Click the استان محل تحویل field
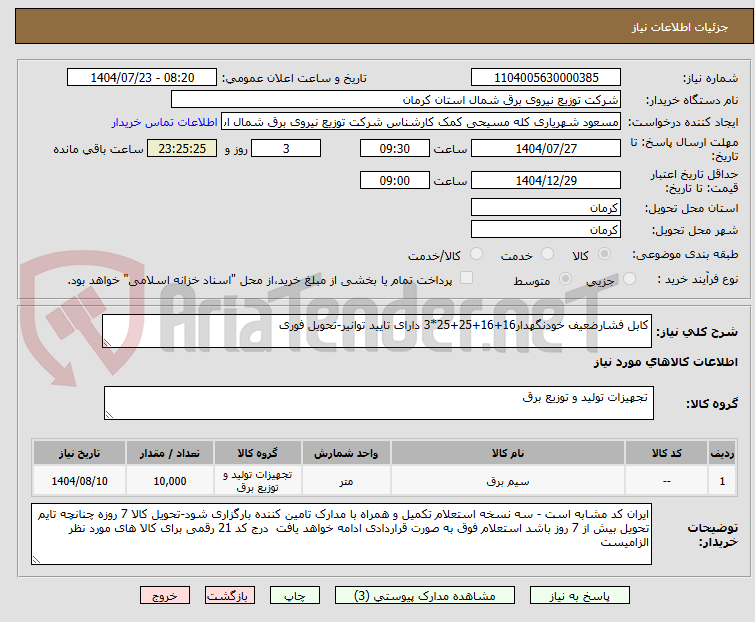Viewport: 755px width, 622px height. point(545,208)
